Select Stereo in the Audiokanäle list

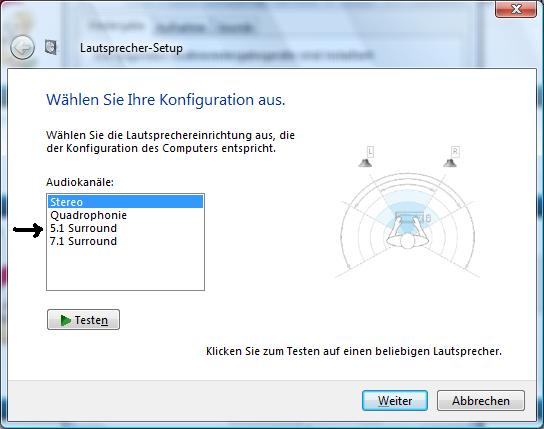125,202
